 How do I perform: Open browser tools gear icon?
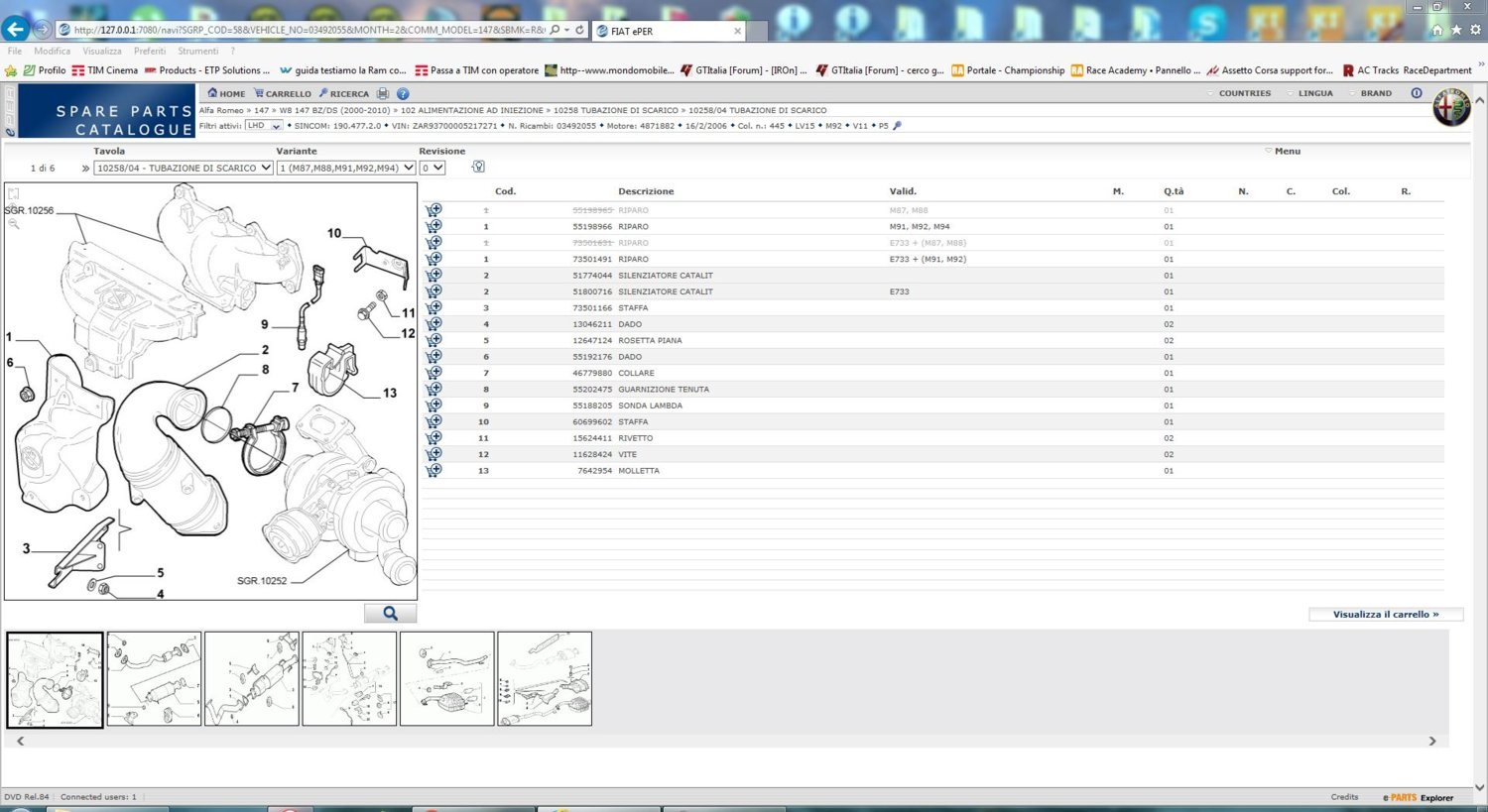(1476, 30)
